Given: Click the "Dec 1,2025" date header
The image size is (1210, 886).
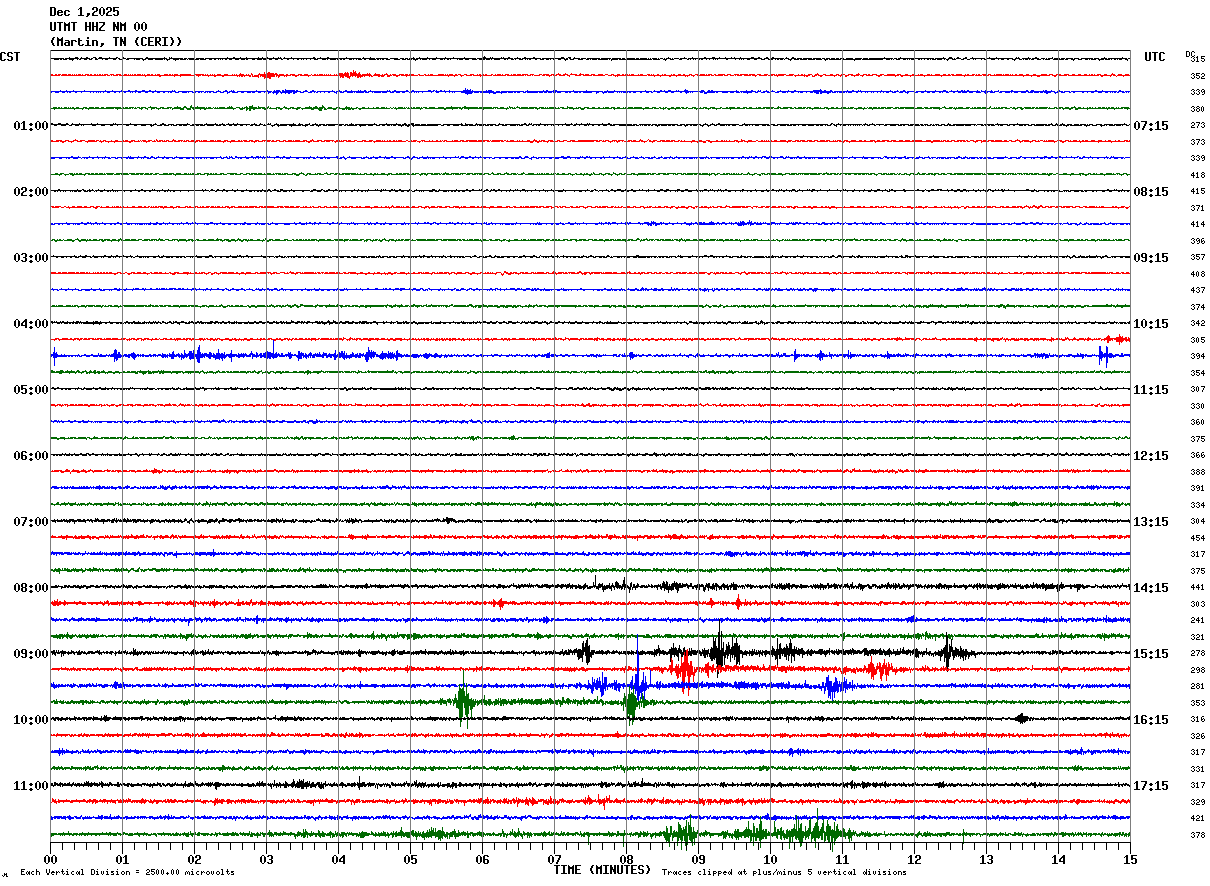Looking at the screenshot, I should pos(84,12).
